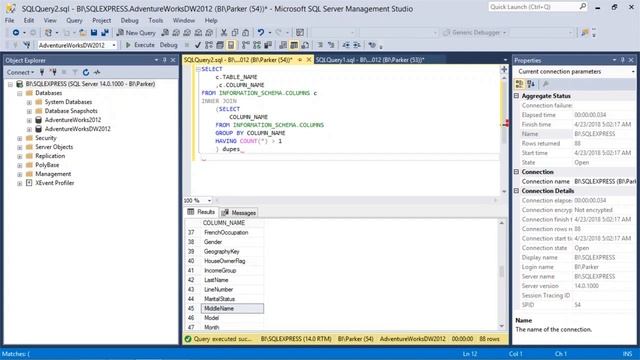Click the New Query button
Screen dimensions: 640x360
[136, 33]
